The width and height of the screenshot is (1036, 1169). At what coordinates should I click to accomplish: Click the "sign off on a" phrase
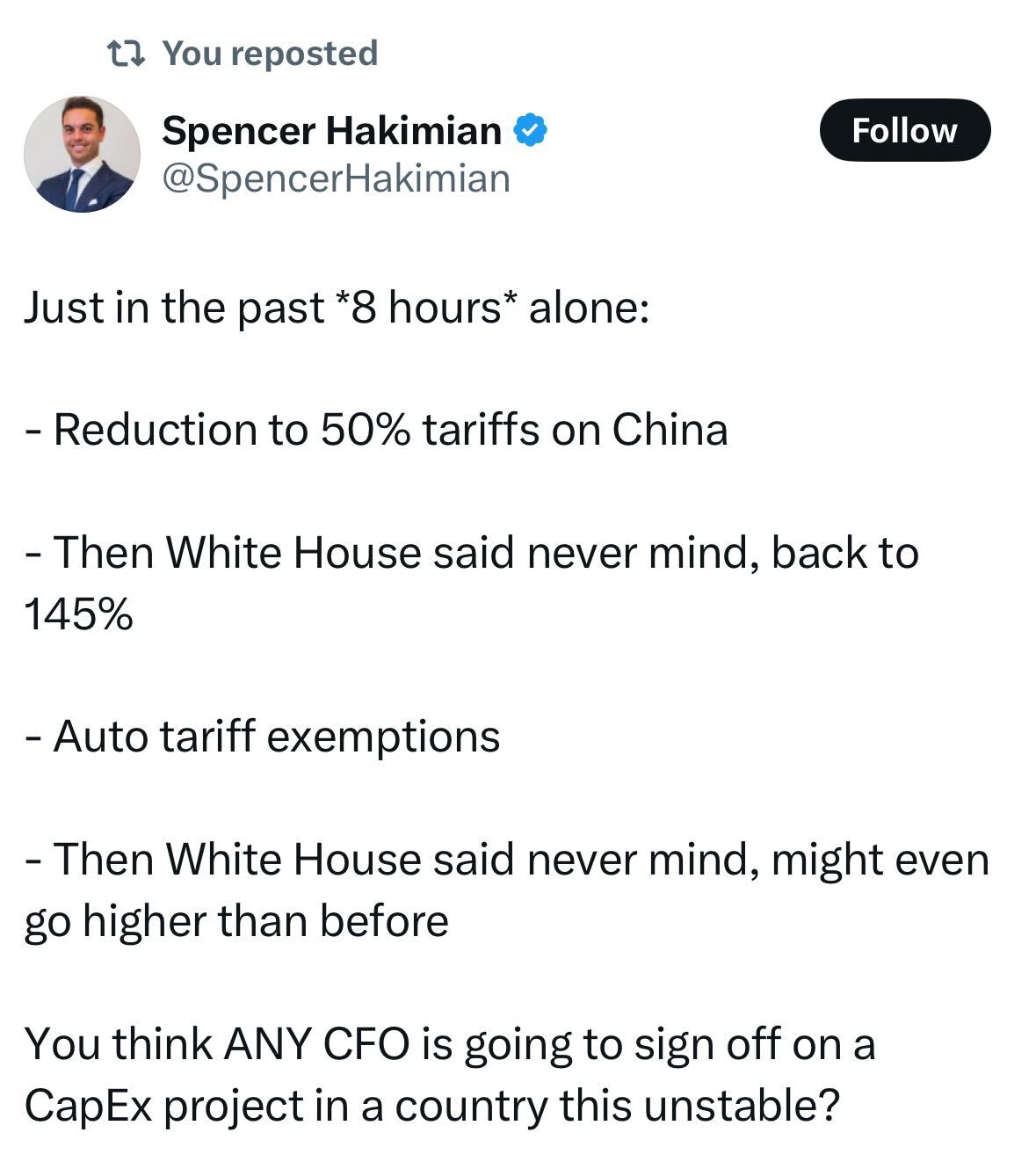pos(754,1044)
